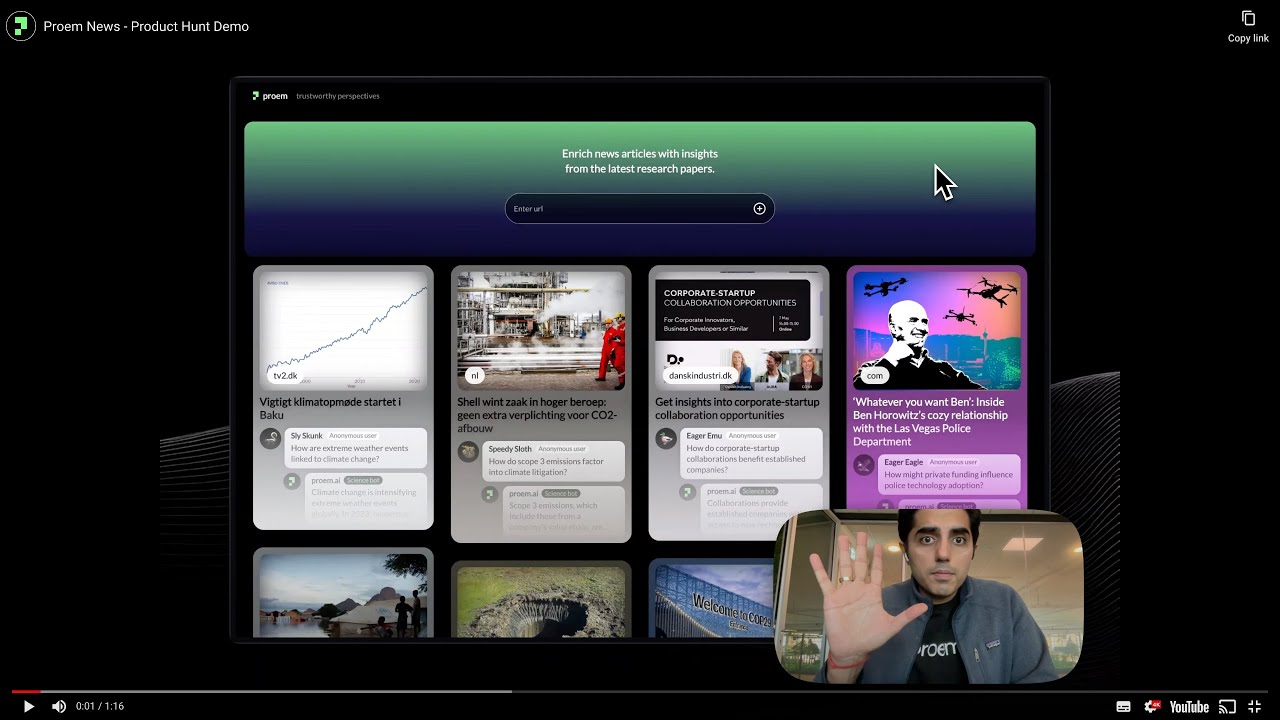Mute the video volume
1280x720 pixels.
click(59, 706)
